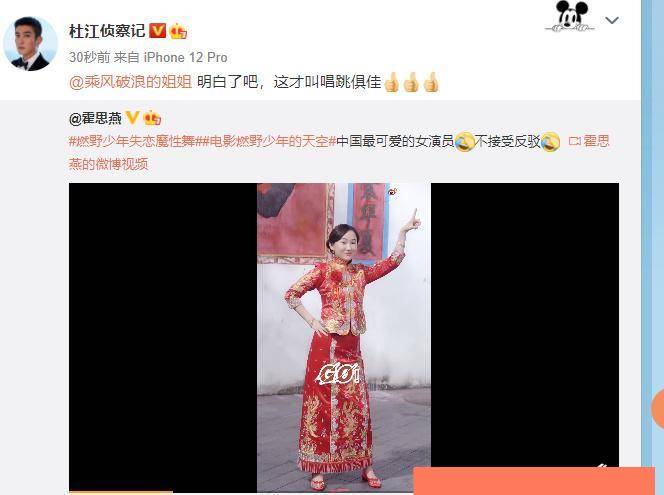Click the first thumbs-up emoji in post
Screen dimensions: 664x495
pyautogui.click(x=391, y=82)
